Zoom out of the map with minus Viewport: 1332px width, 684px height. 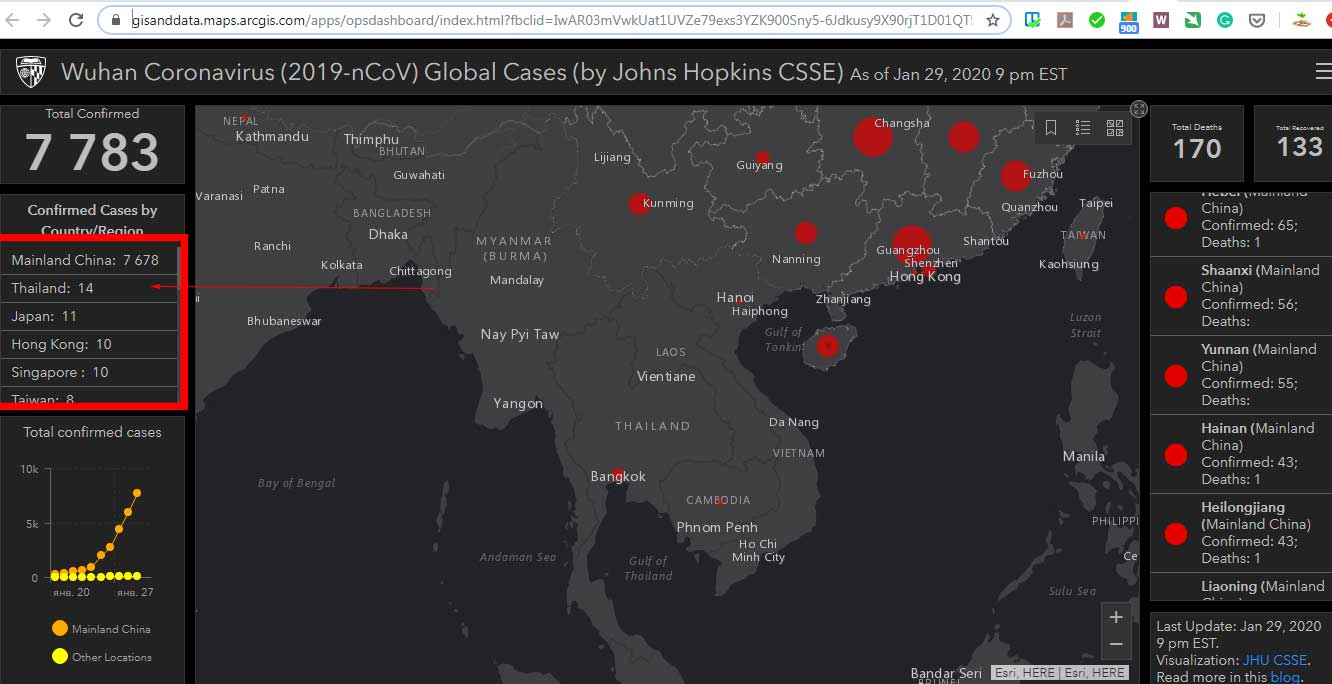[1116, 645]
